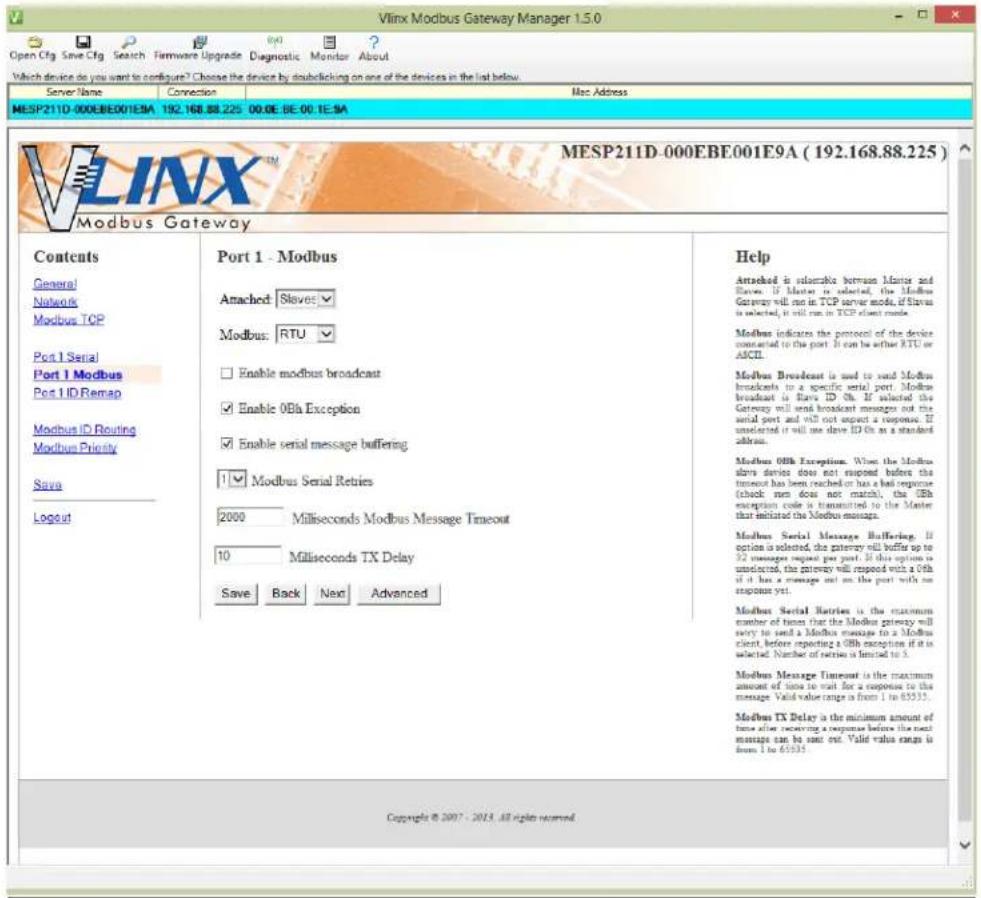Image resolution: width=981 pixels, height=898 pixels.
Task: Go to General settings page
Action: tap(55, 284)
